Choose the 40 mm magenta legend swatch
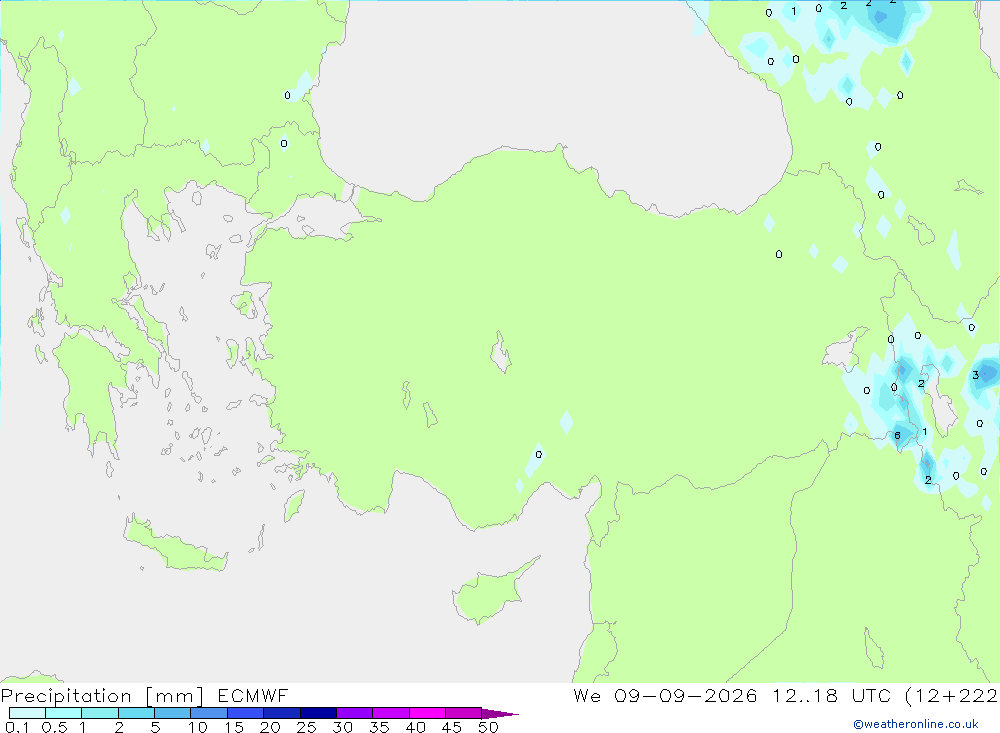The width and height of the screenshot is (1000, 733). click(x=427, y=713)
